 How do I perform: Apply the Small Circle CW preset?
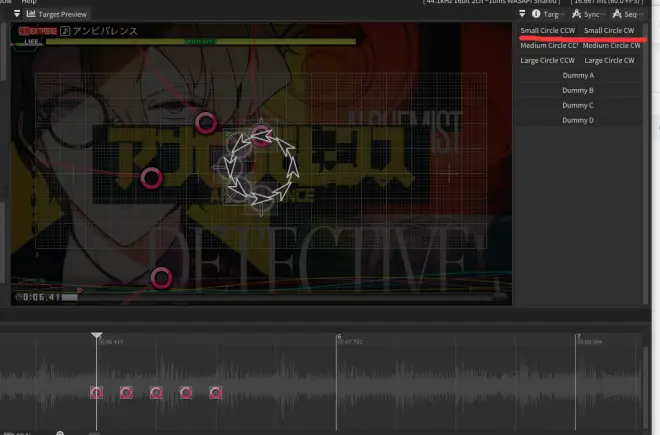click(x=609, y=30)
